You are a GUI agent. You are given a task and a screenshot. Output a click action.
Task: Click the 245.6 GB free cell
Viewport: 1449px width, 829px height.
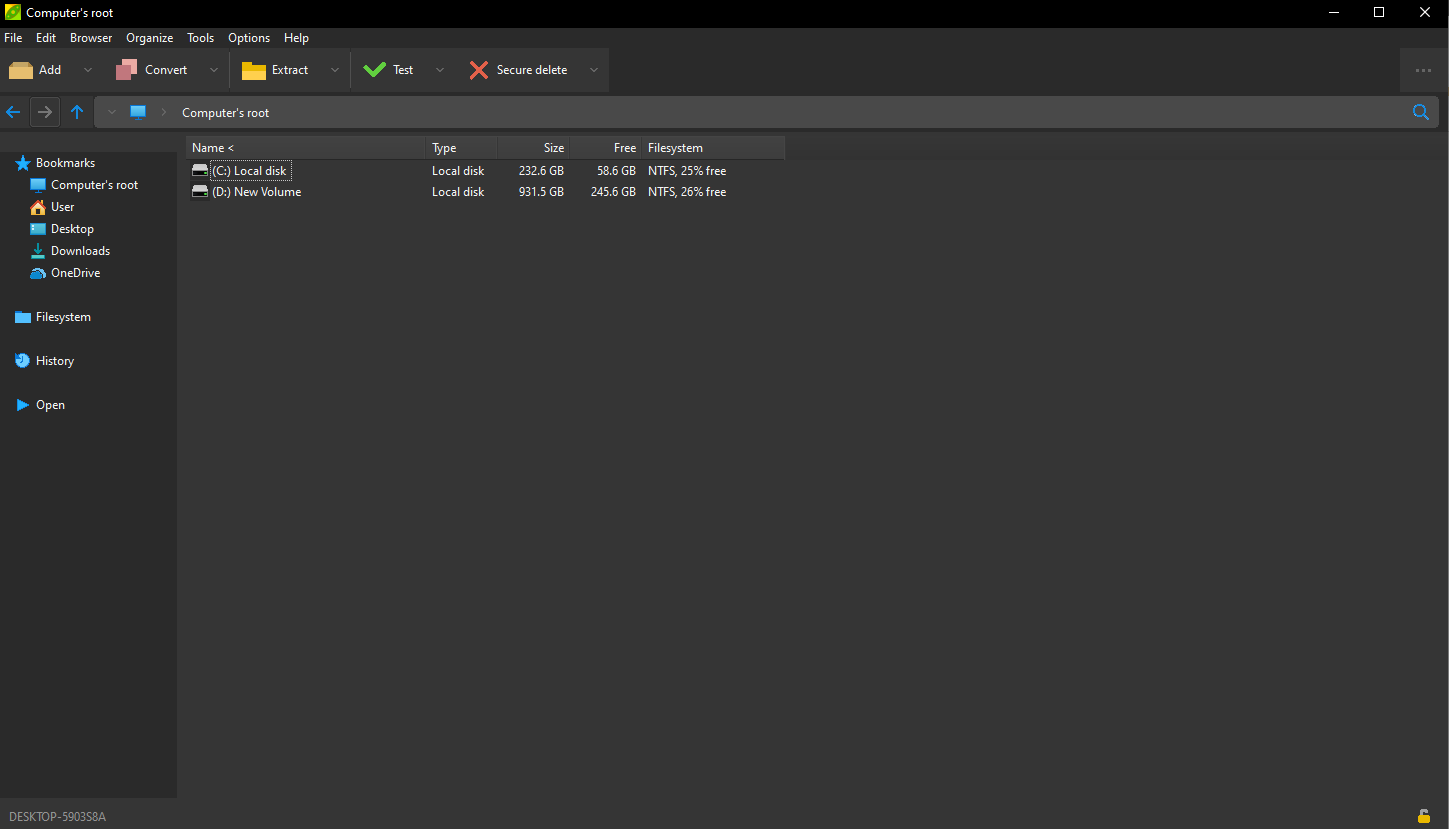click(613, 192)
